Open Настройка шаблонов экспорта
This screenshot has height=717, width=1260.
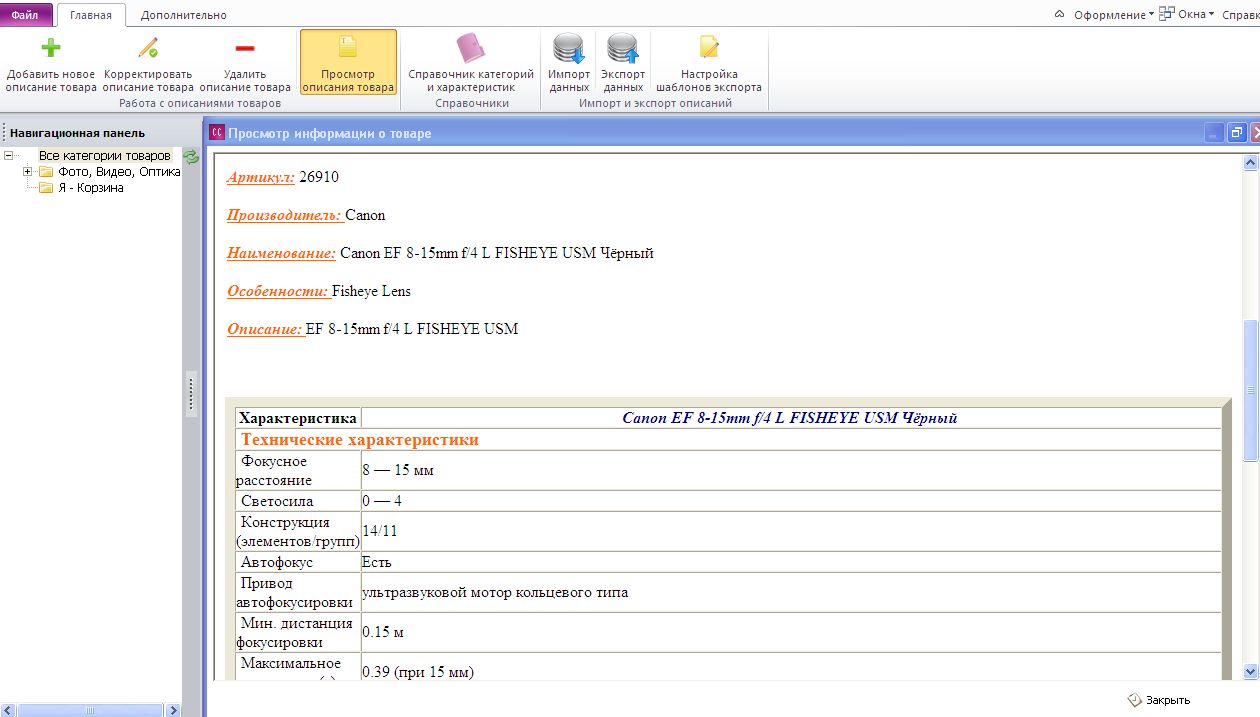coord(709,62)
